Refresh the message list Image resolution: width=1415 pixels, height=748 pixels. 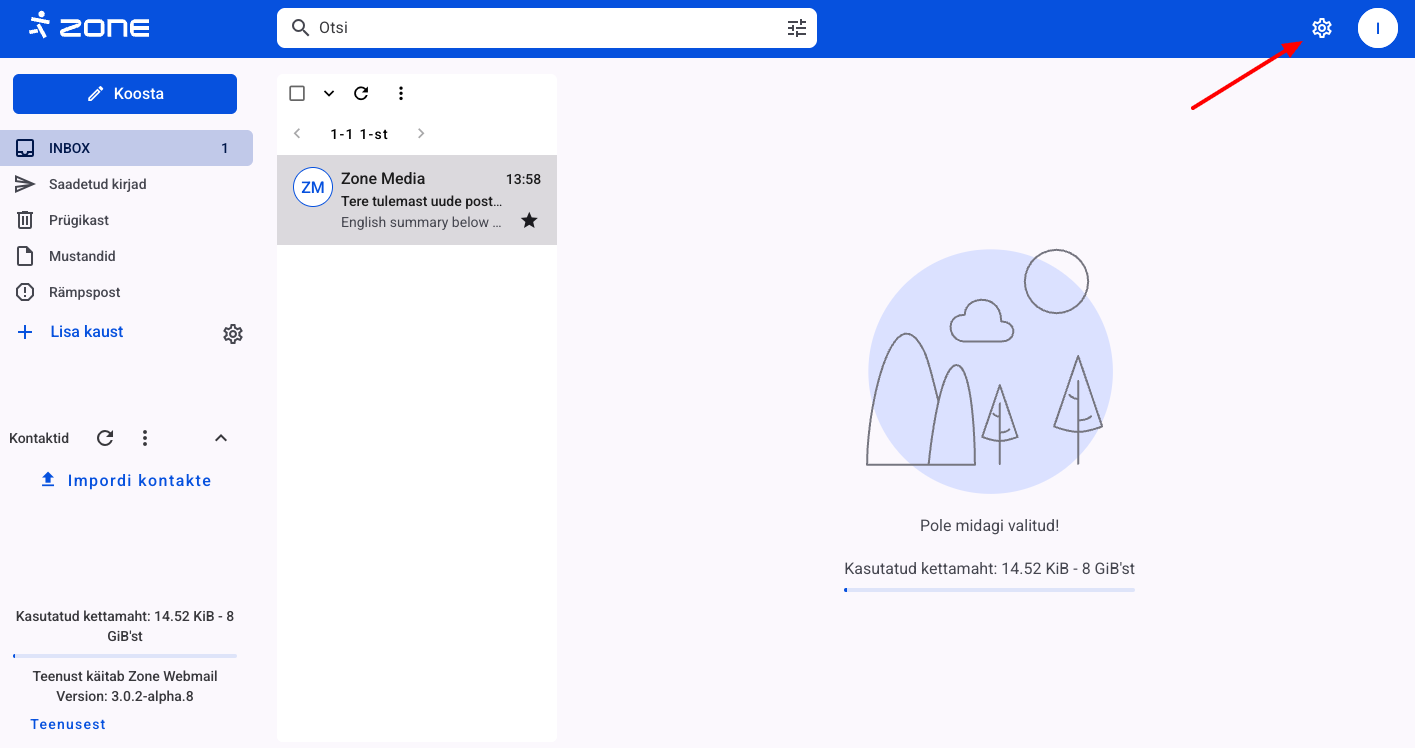click(x=361, y=93)
